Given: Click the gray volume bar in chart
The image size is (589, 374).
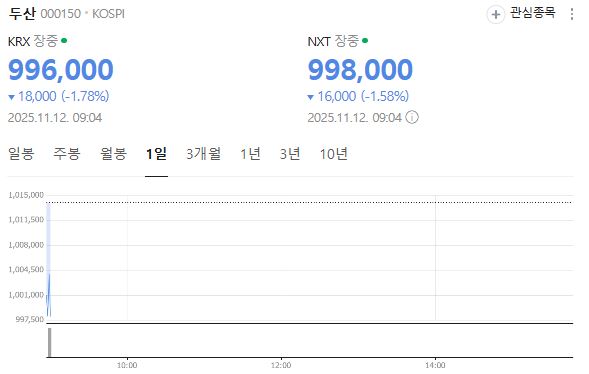Looking at the screenshot, I should (49, 342).
